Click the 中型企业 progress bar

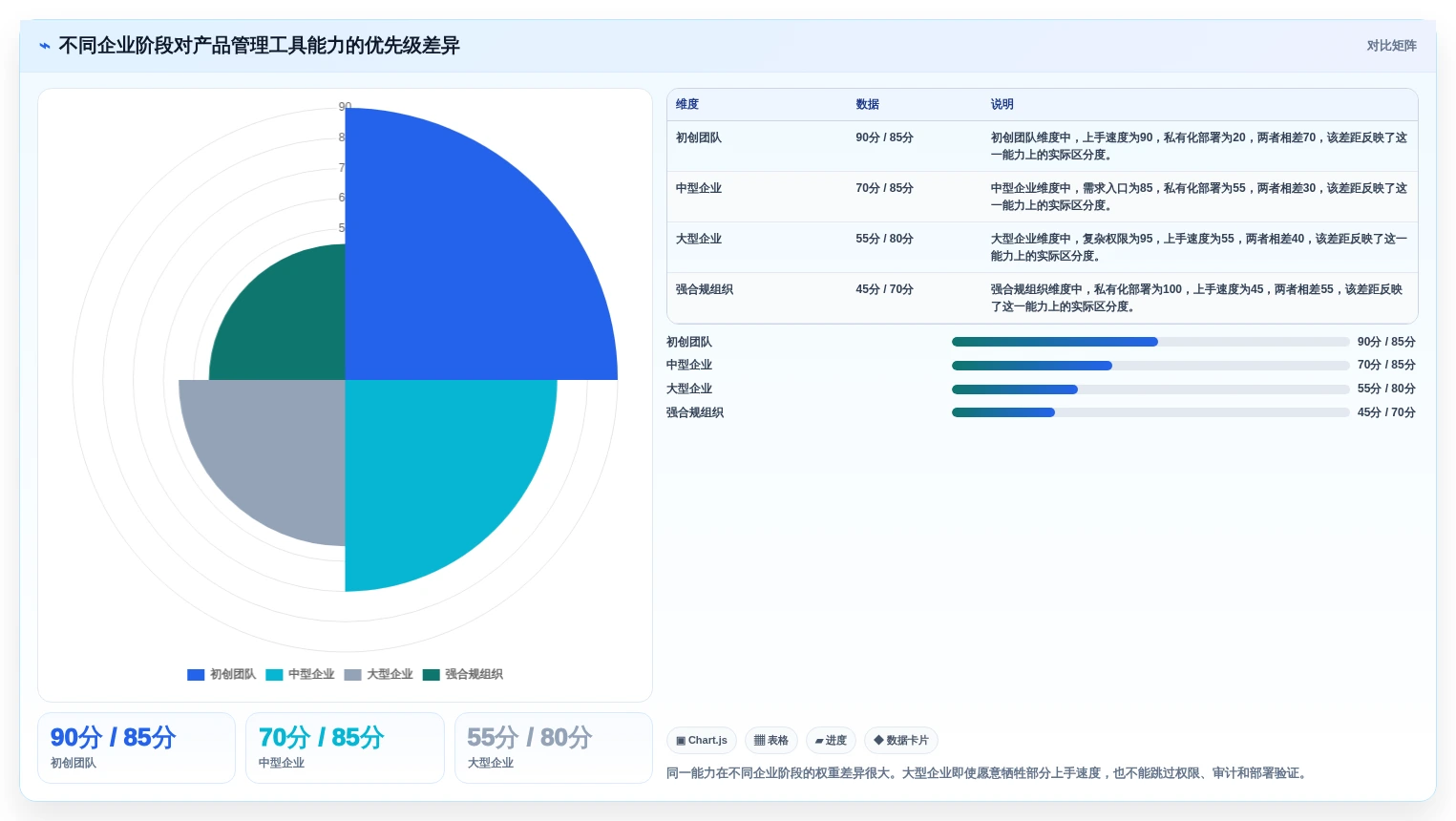(x=1150, y=366)
